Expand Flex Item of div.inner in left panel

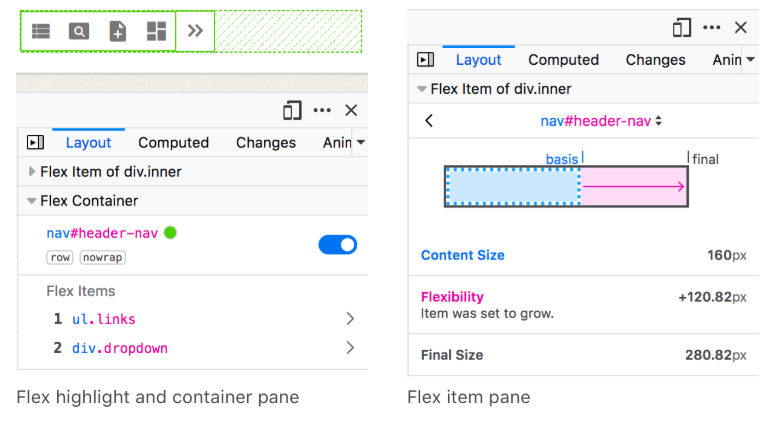pos(33,172)
